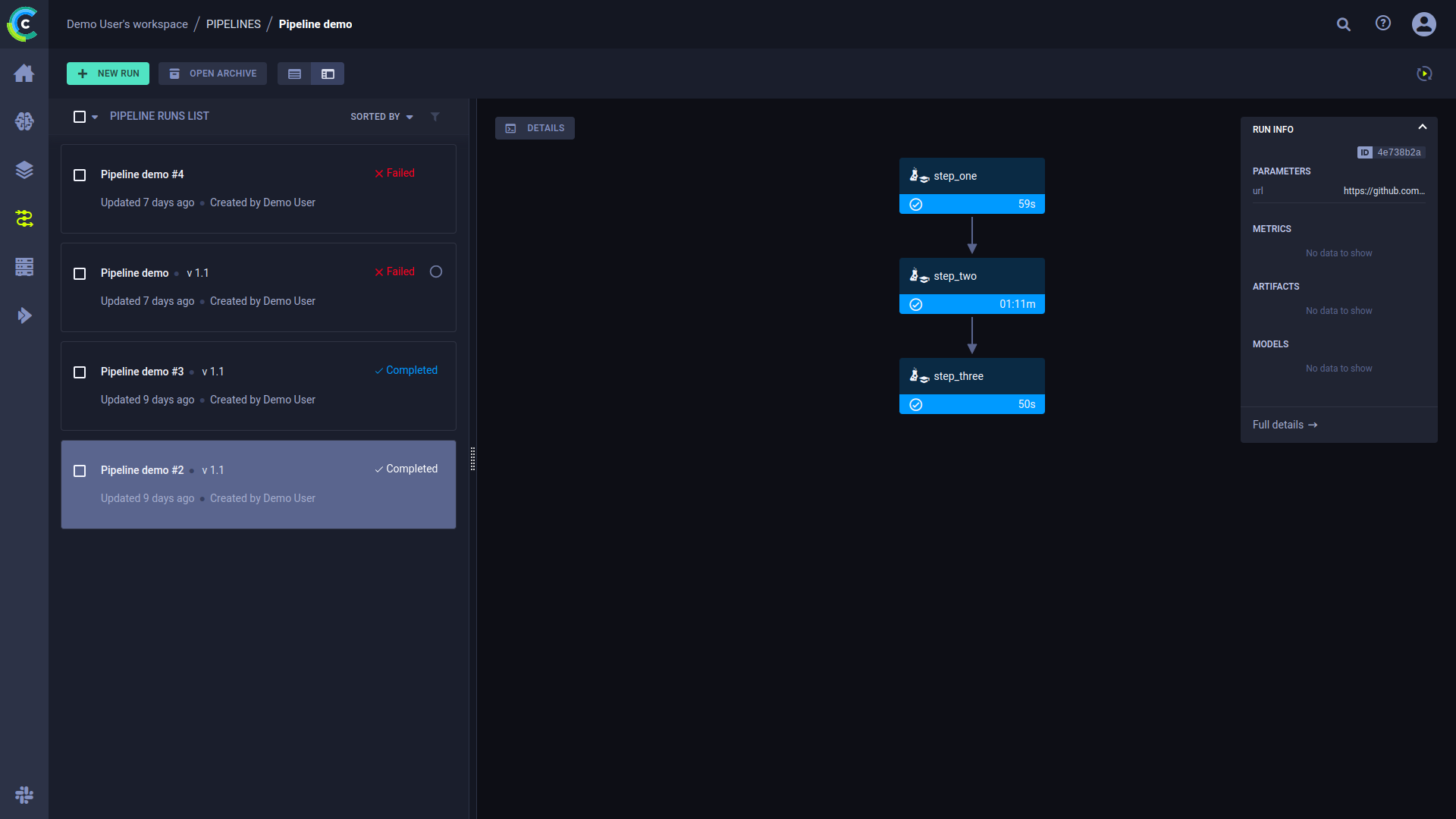Open the Full details link
The height and width of the screenshot is (819, 1456).
(x=1285, y=425)
